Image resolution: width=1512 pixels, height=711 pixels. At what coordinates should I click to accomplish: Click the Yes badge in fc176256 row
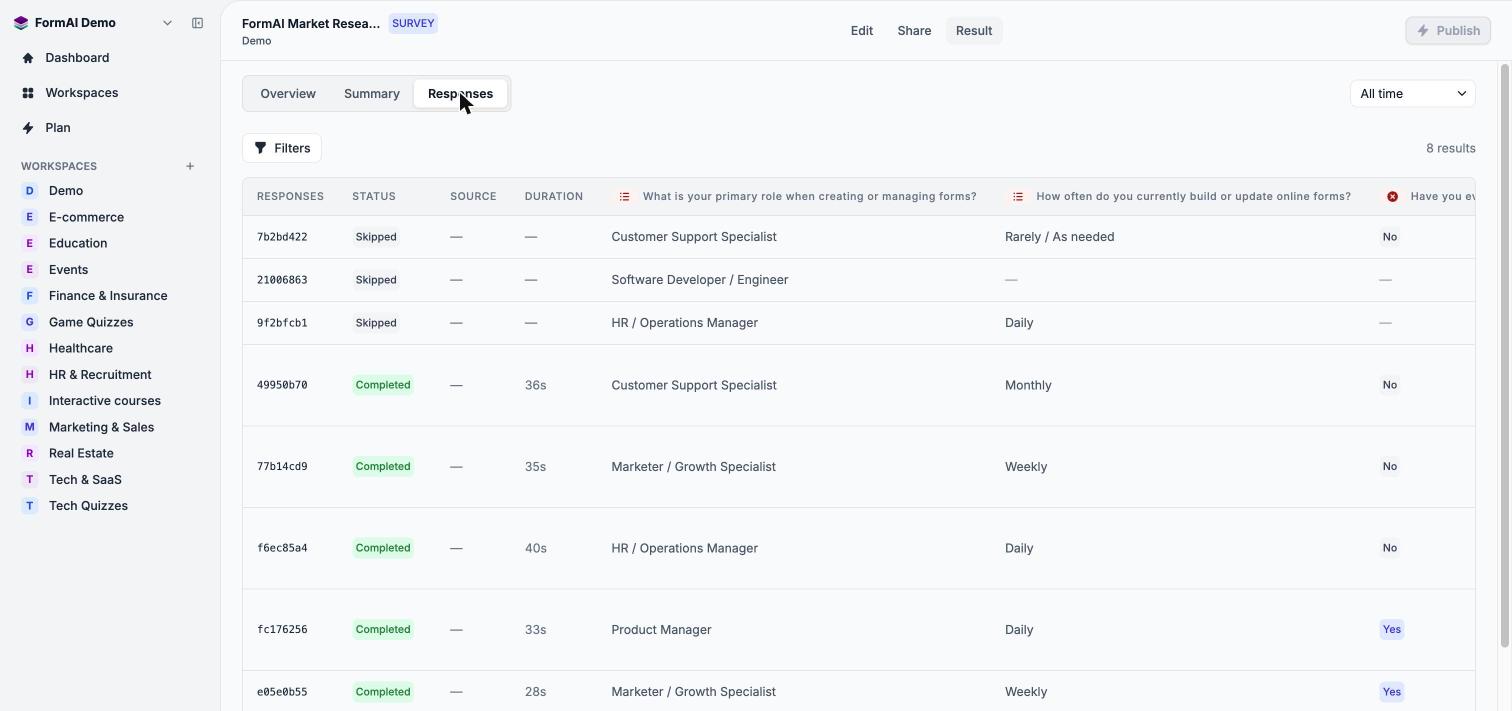pyautogui.click(x=1391, y=630)
